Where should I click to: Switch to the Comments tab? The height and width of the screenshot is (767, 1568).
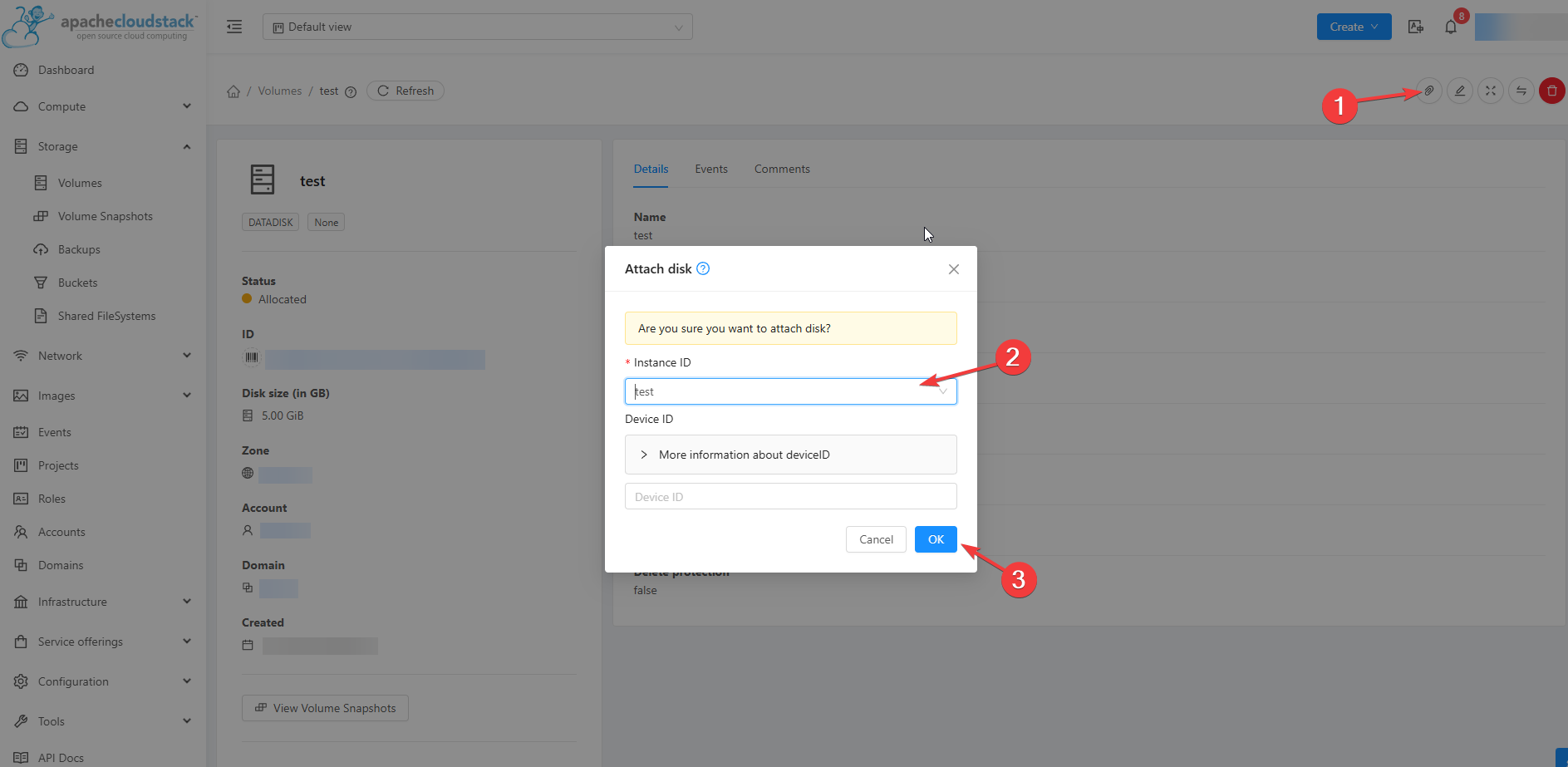click(x=781, y=169)
